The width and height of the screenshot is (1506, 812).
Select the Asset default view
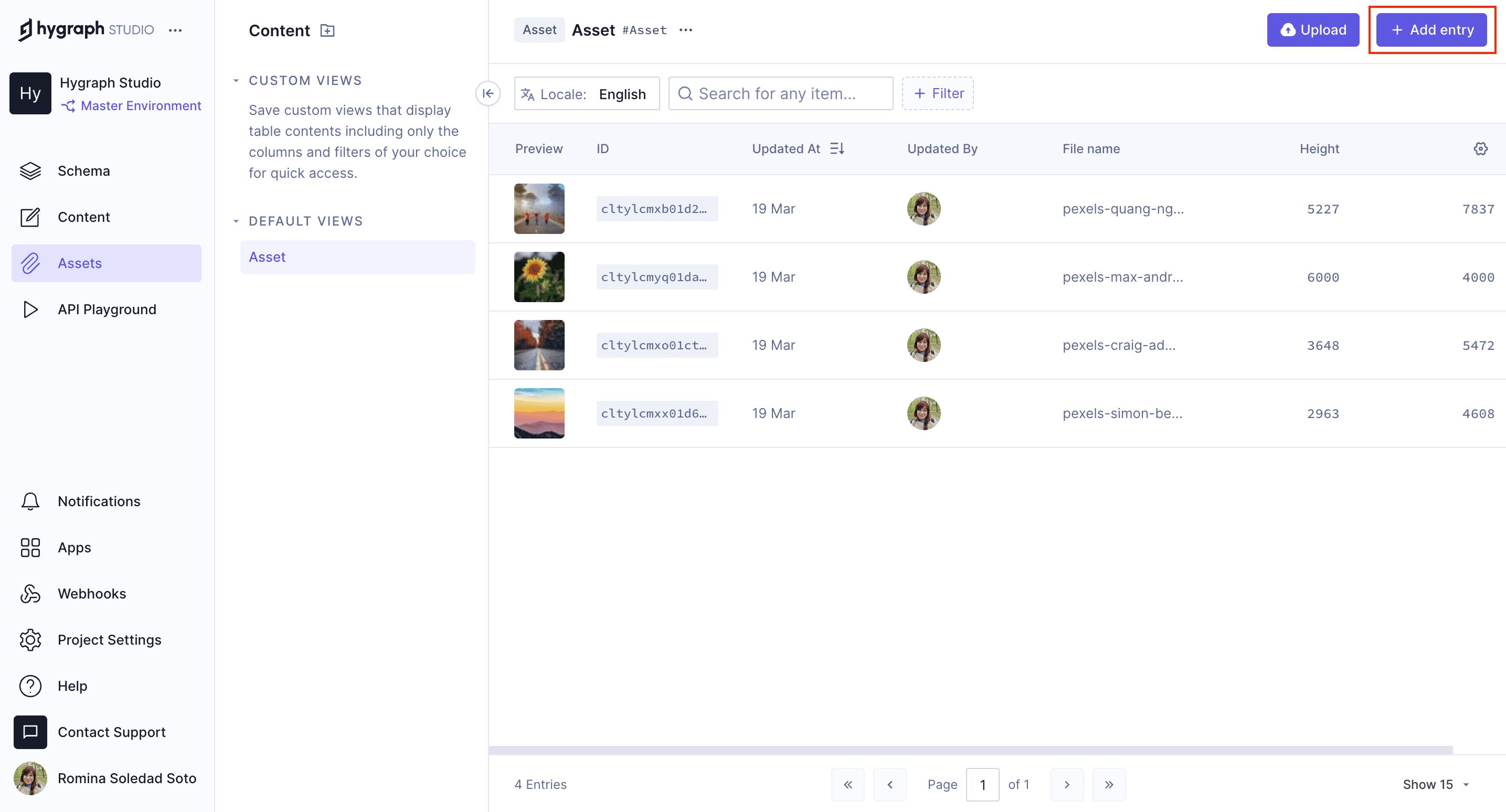pyautogui.click(x=357, y=257)
